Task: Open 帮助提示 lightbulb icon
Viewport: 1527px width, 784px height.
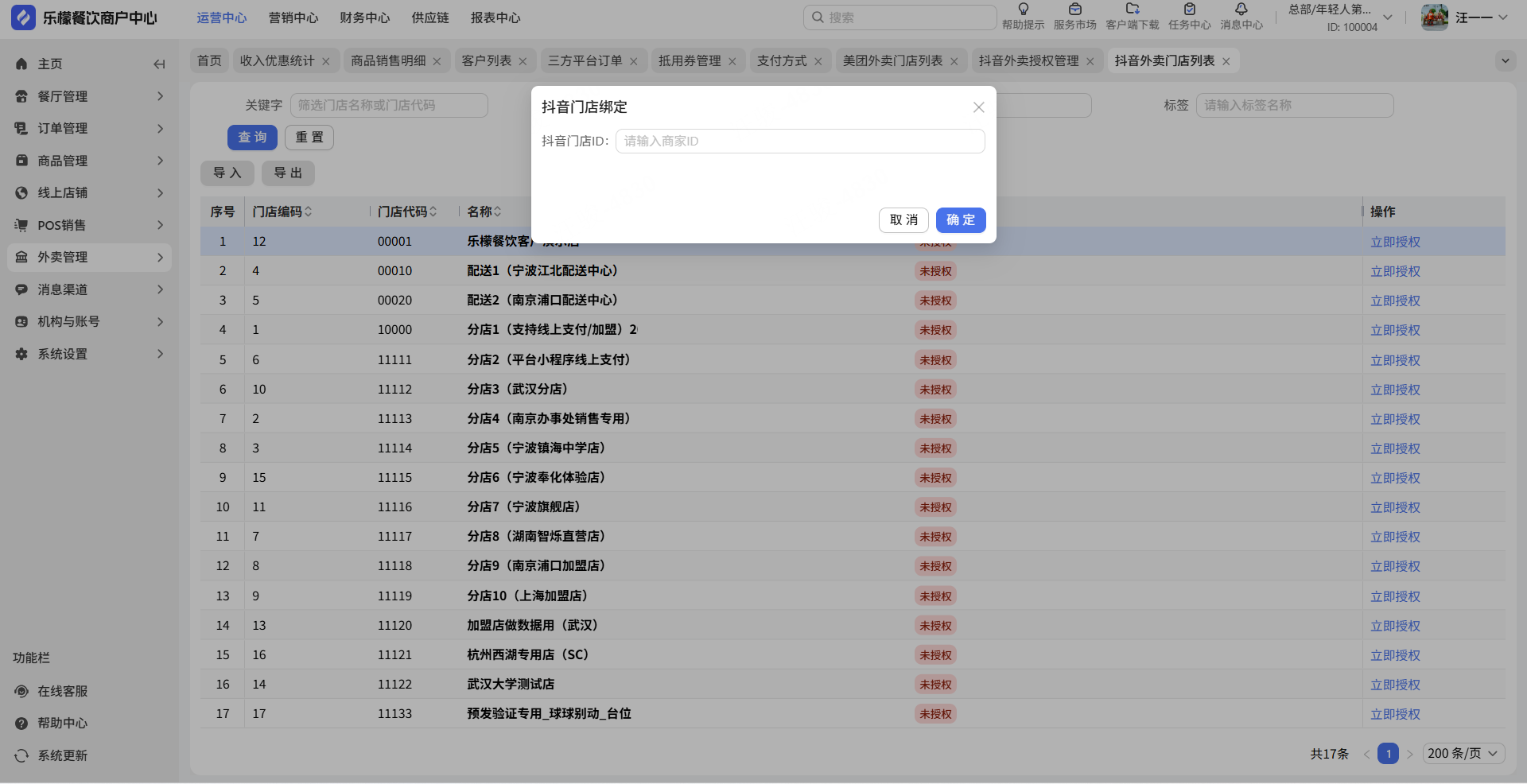Action: tap(1024, 10)
